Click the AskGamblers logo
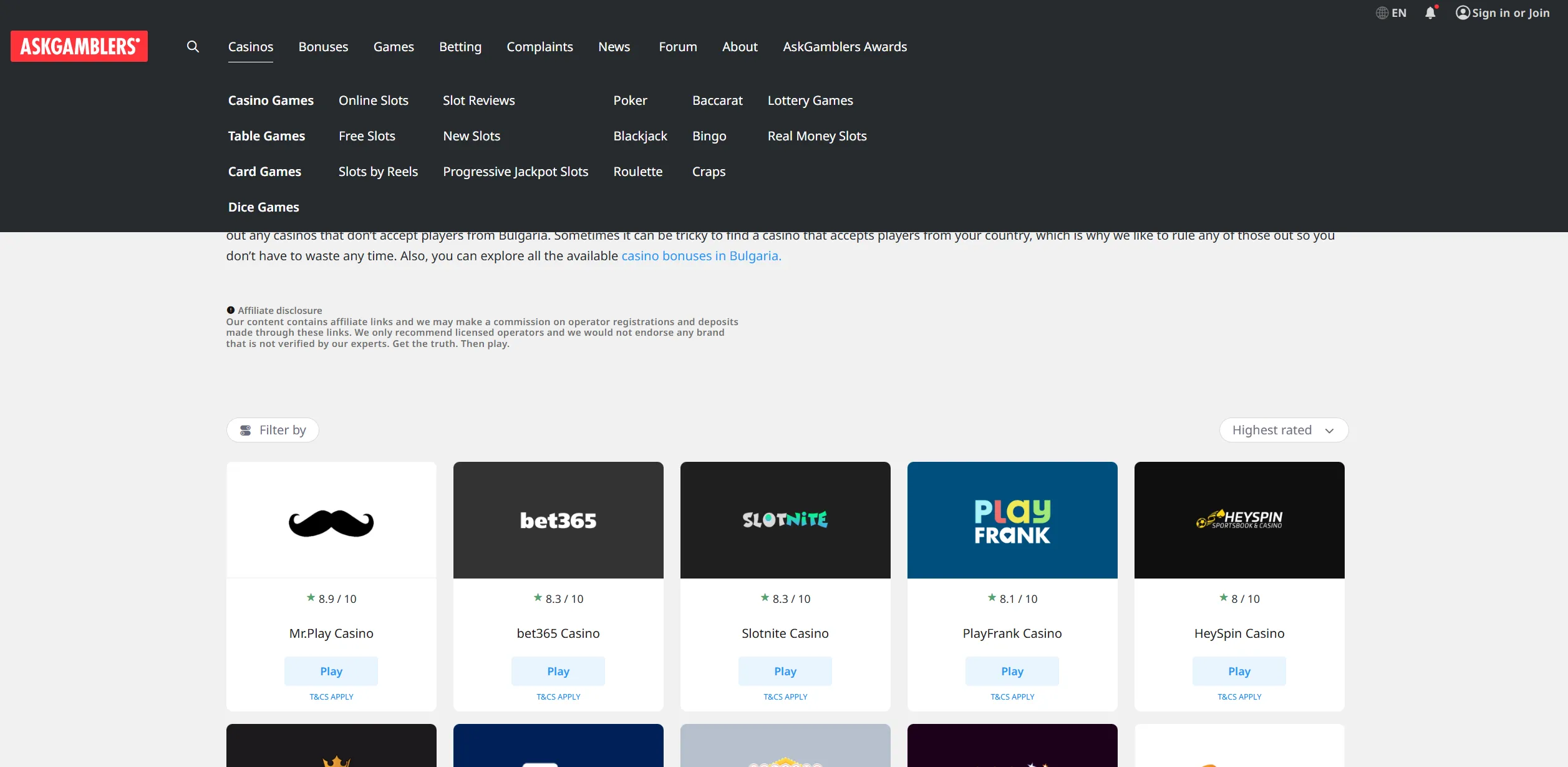The height and width of the screenshot is (767, 1568). (x=79, y=46)
